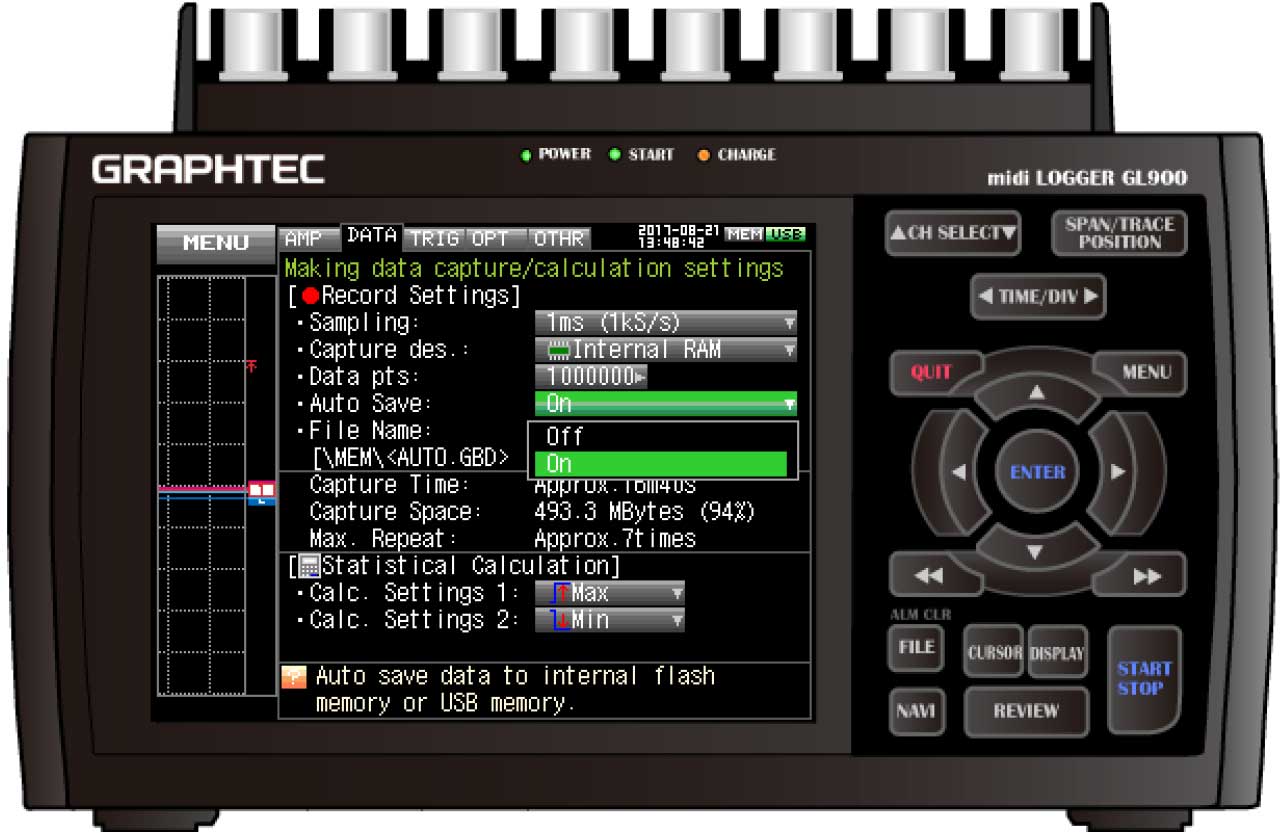Click the Internal RAM chip icon
Viewport: 1283px width, 833px height.
pos(559,351)
